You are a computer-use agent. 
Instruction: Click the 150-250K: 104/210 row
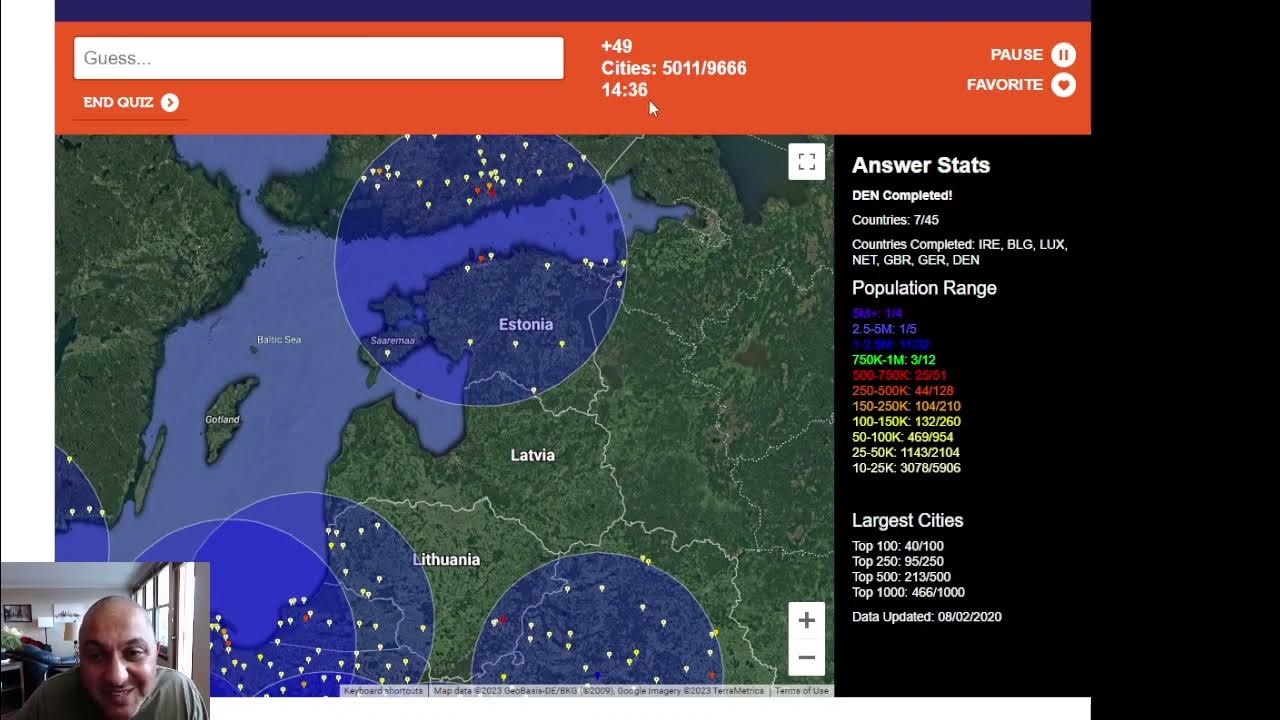click(906, 406)
